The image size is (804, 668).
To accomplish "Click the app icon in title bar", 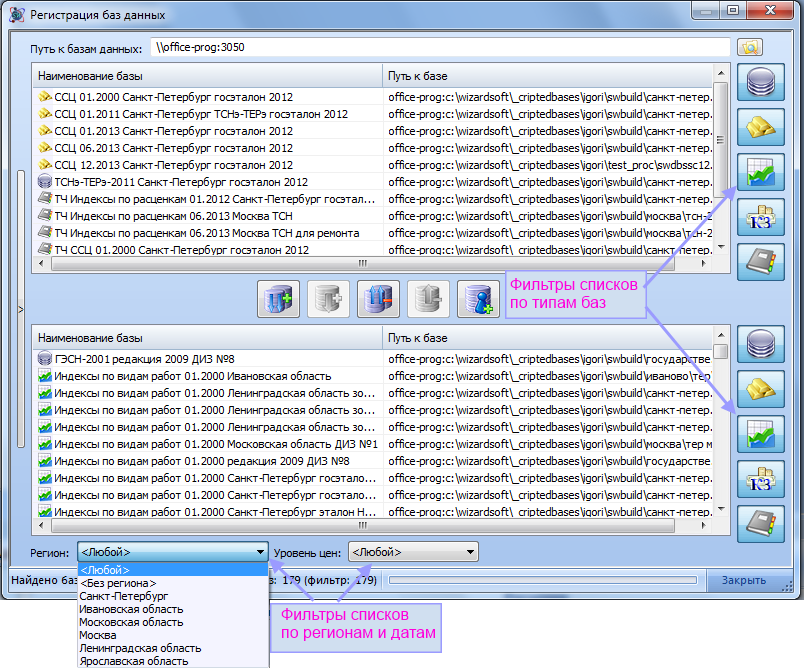I will (17, 14).
